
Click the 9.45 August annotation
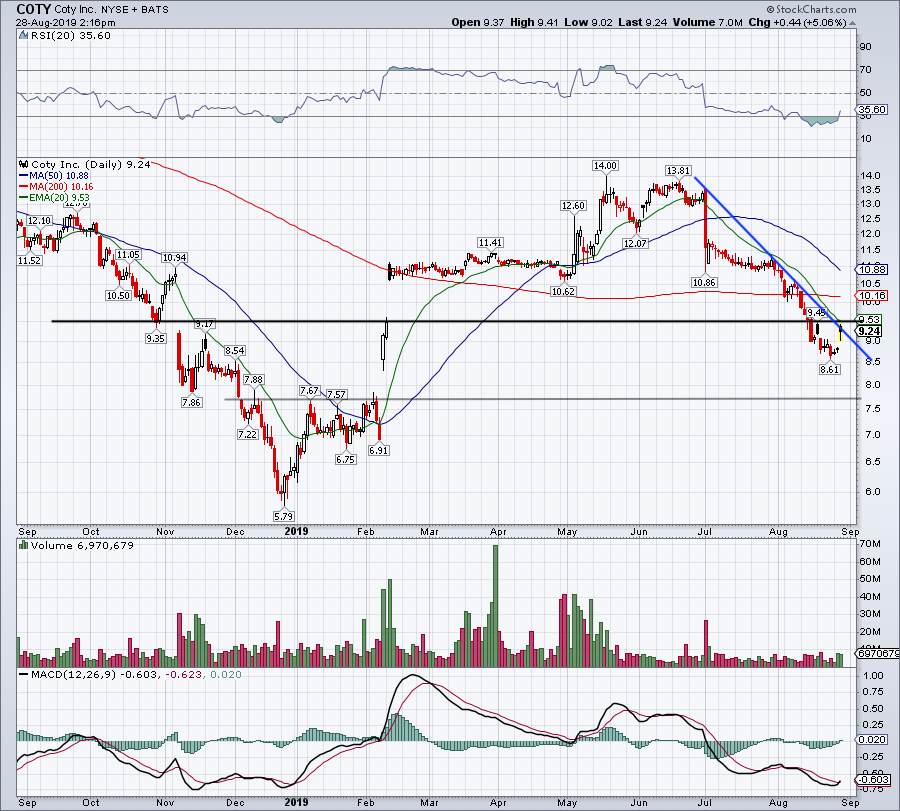[x=816, y=313]
